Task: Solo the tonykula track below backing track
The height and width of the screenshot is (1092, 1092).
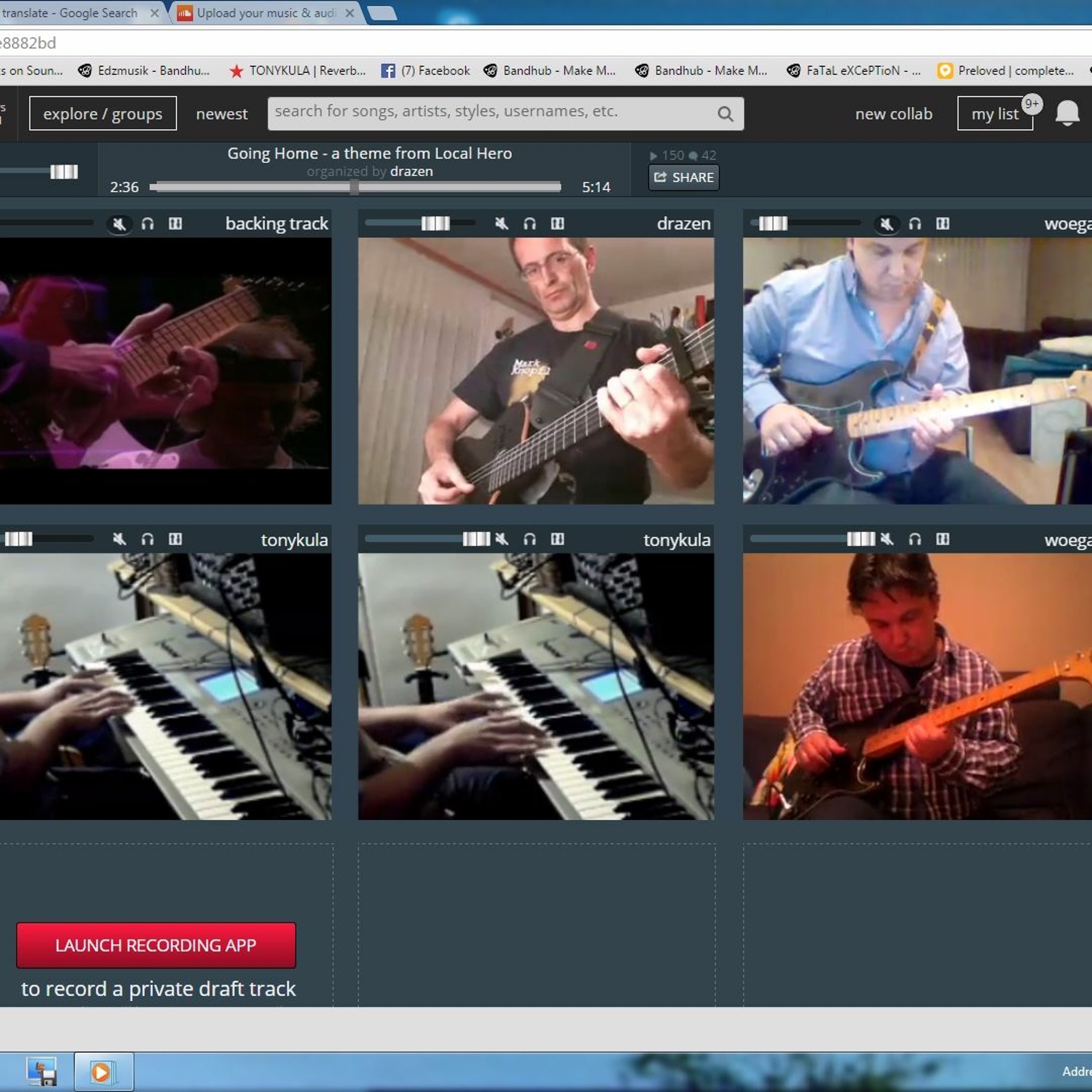Action: pos(147,539)
